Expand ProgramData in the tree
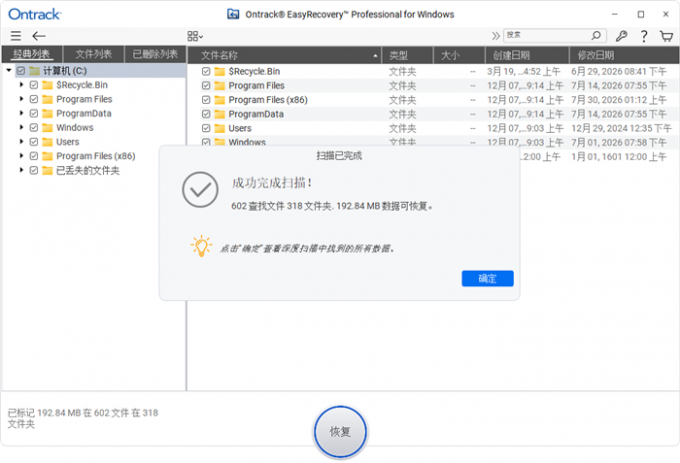Image resolution: width=680 pixels, height=463 pixels. tap(21, 113)
